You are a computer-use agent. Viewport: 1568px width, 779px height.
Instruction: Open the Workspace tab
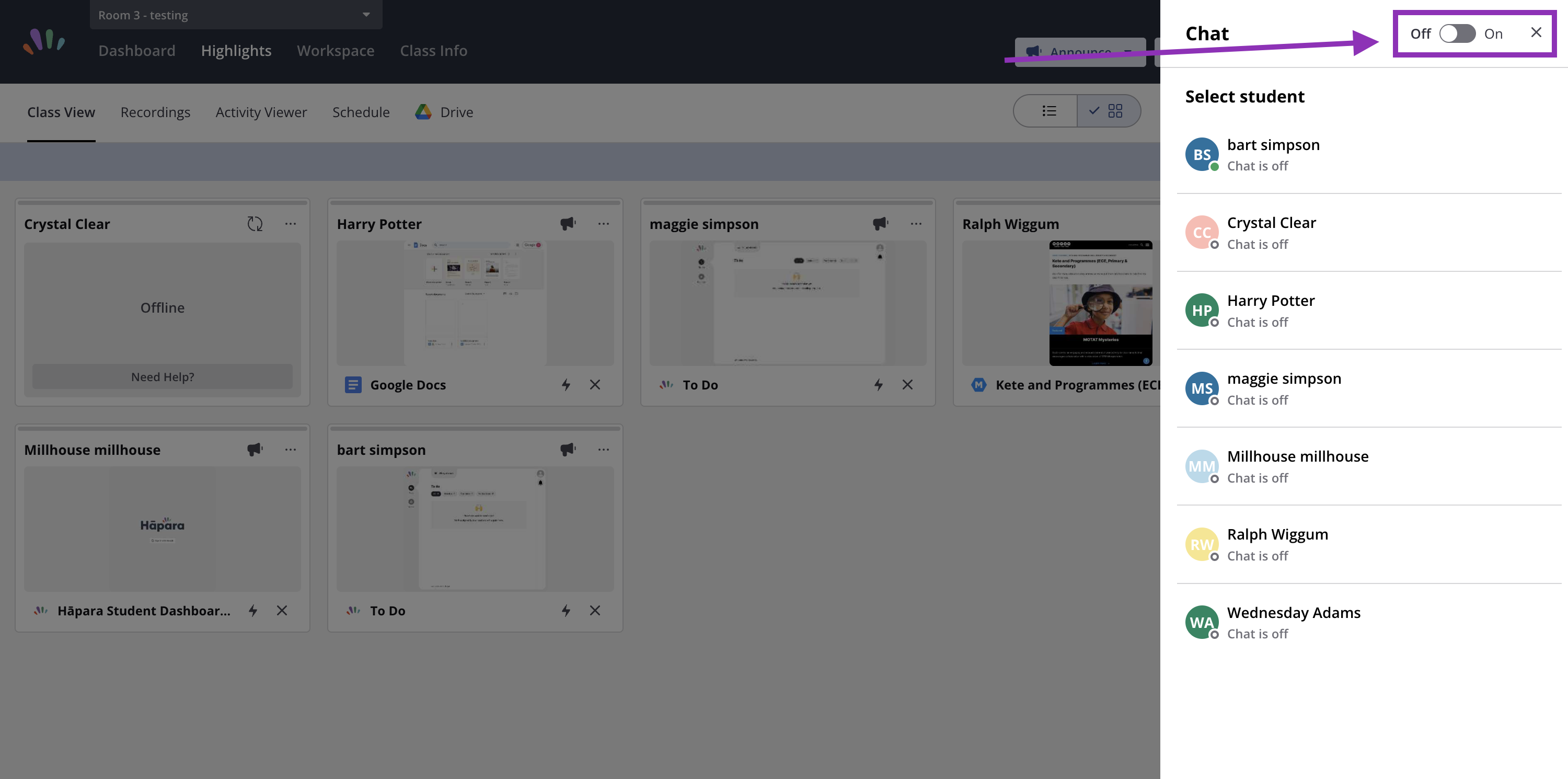pos(336,51)
